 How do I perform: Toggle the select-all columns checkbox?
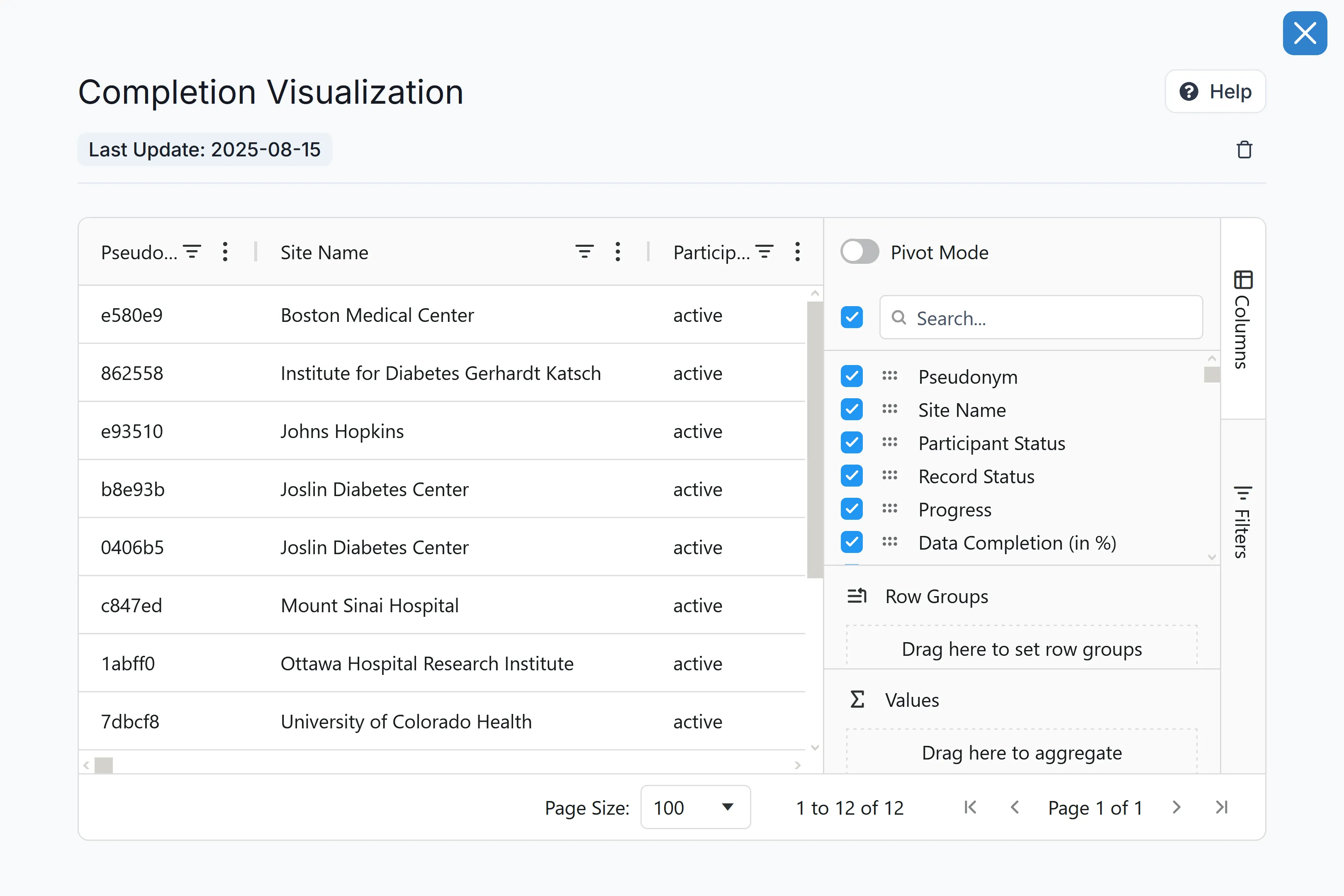[852, 317]
